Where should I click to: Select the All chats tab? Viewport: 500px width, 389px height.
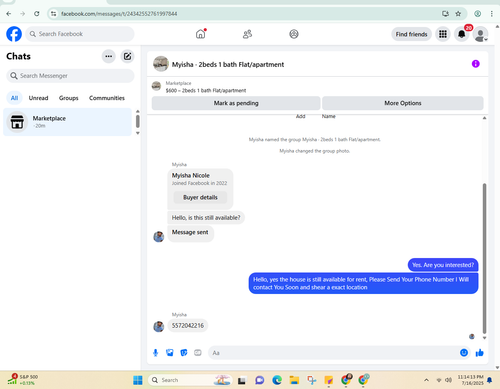(14, 98)
